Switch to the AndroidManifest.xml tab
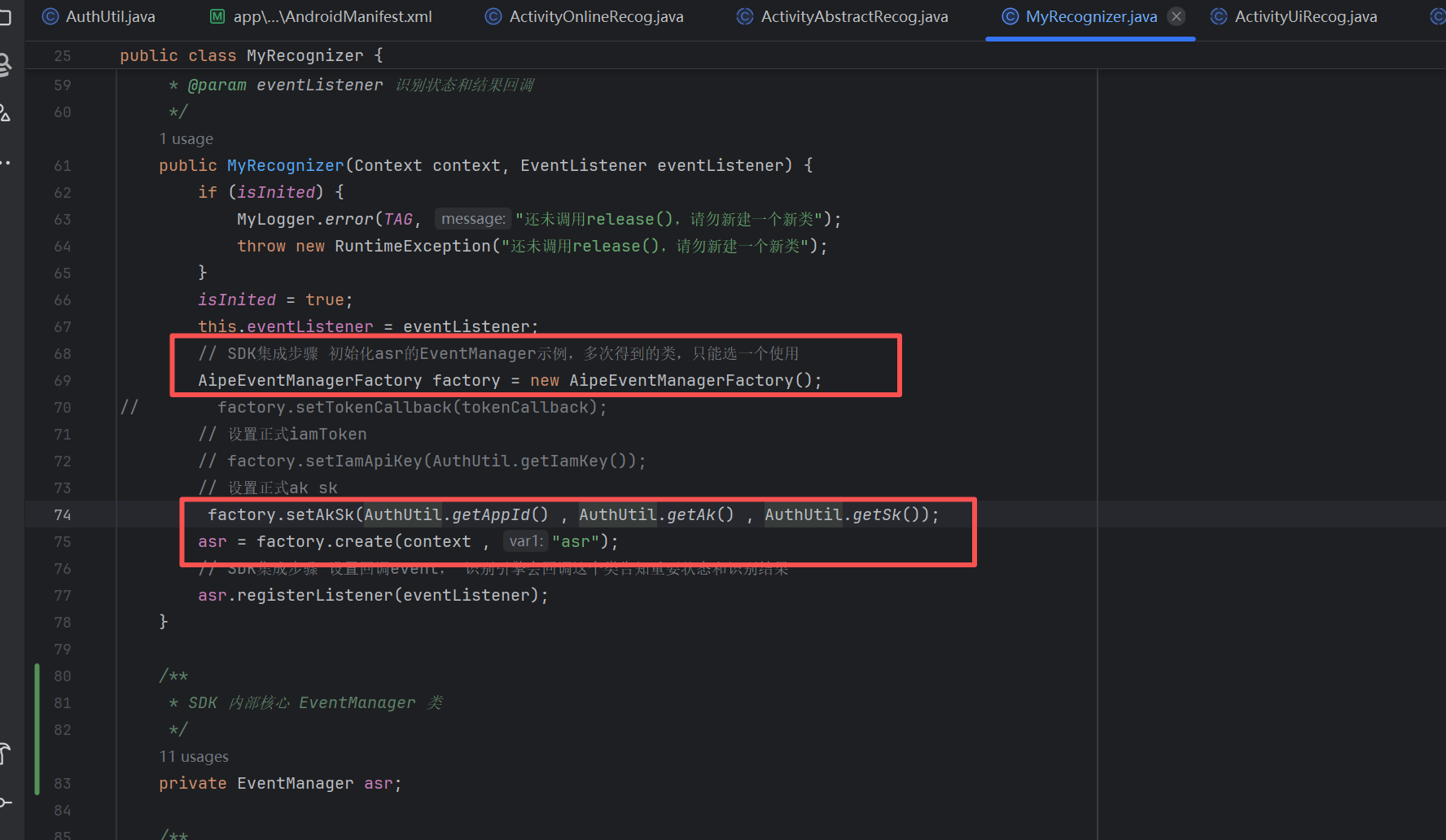This screenshot has width=1446, height=840. (321, 16)
